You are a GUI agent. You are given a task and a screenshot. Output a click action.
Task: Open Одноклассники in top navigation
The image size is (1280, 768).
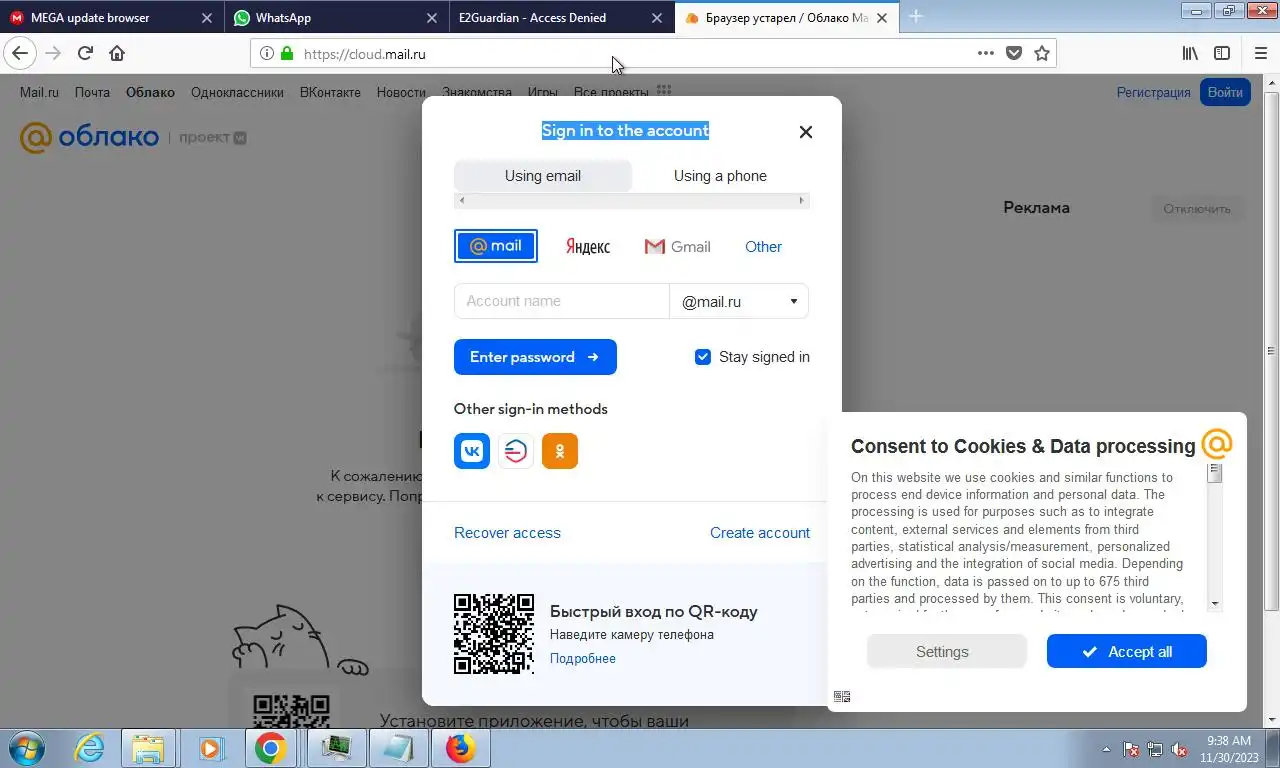(x=237, y=92)
